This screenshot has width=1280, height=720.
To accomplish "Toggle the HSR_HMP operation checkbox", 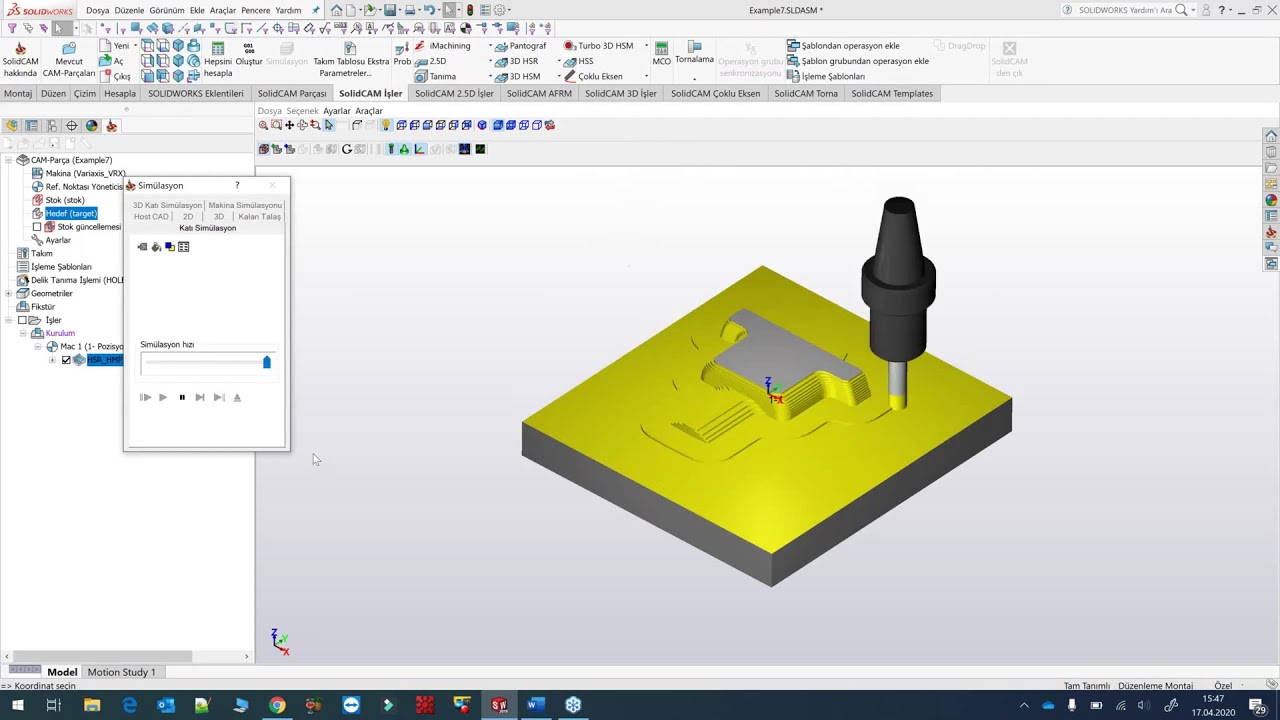I will [x=66, y=360].
